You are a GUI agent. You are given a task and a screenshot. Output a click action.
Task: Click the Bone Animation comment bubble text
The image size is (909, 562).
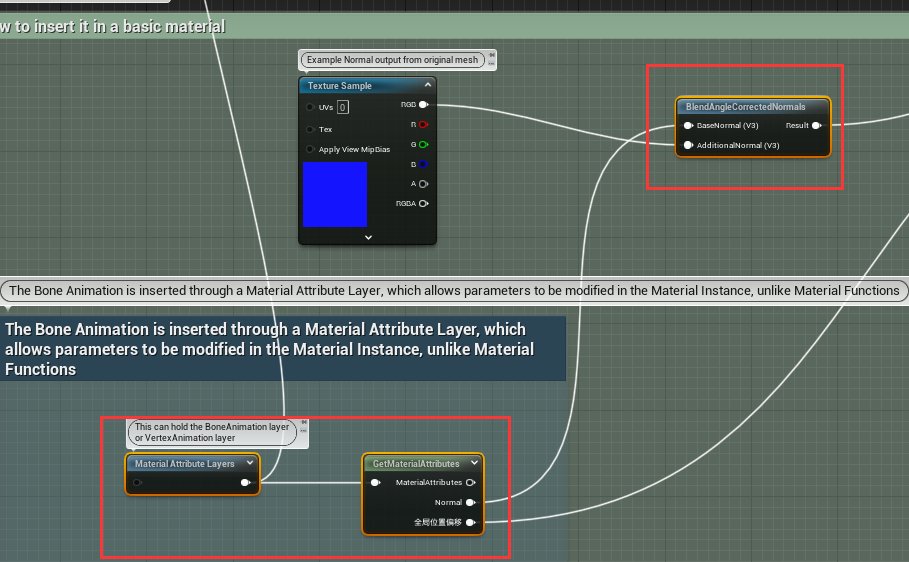tap(454, 291)
